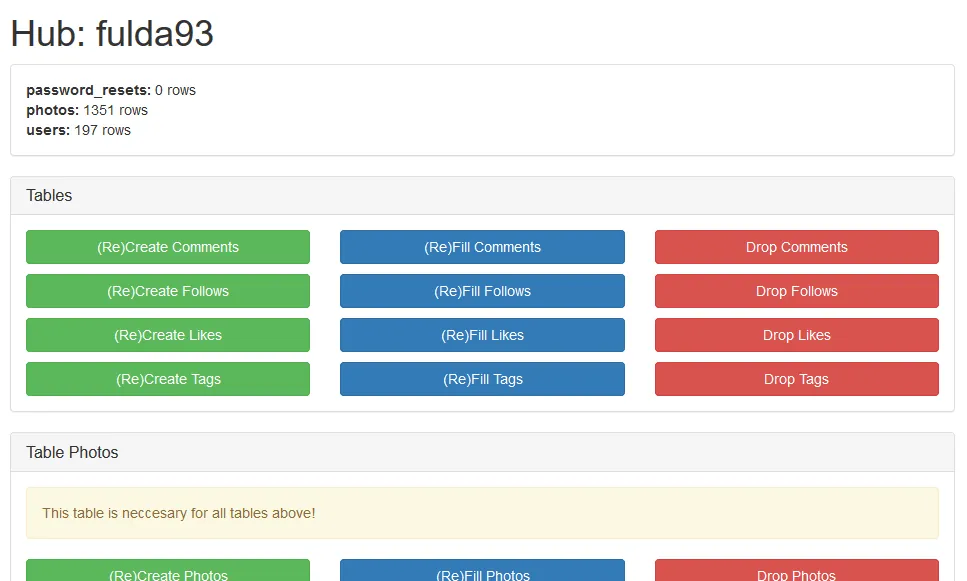Click the (Re)Create Comments button
Image resolution: width=967 pixels, height=581 pixels.
pyautogui.click(x=168, y=247)
